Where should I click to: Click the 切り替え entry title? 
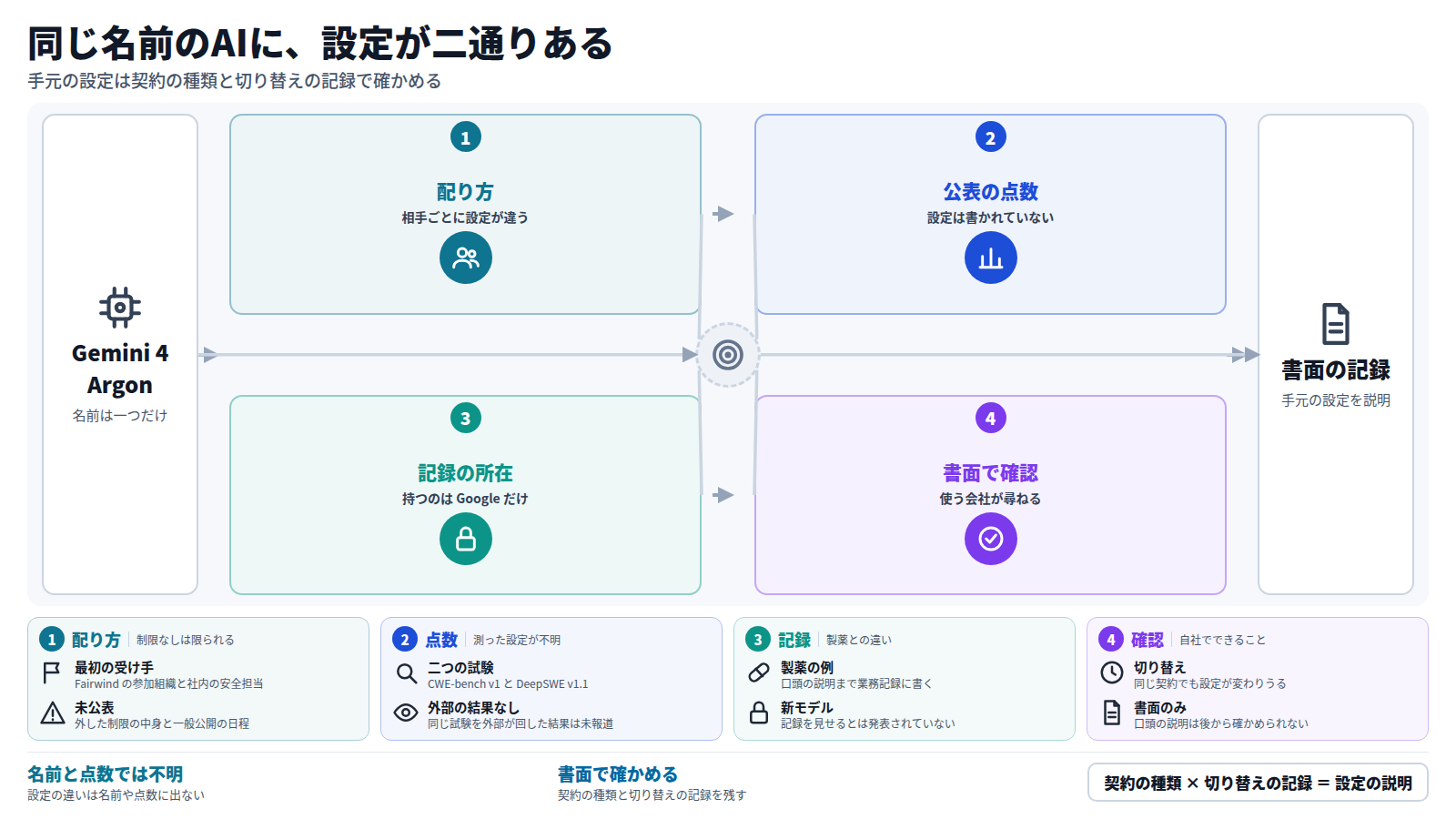(x=1160, y=667)
